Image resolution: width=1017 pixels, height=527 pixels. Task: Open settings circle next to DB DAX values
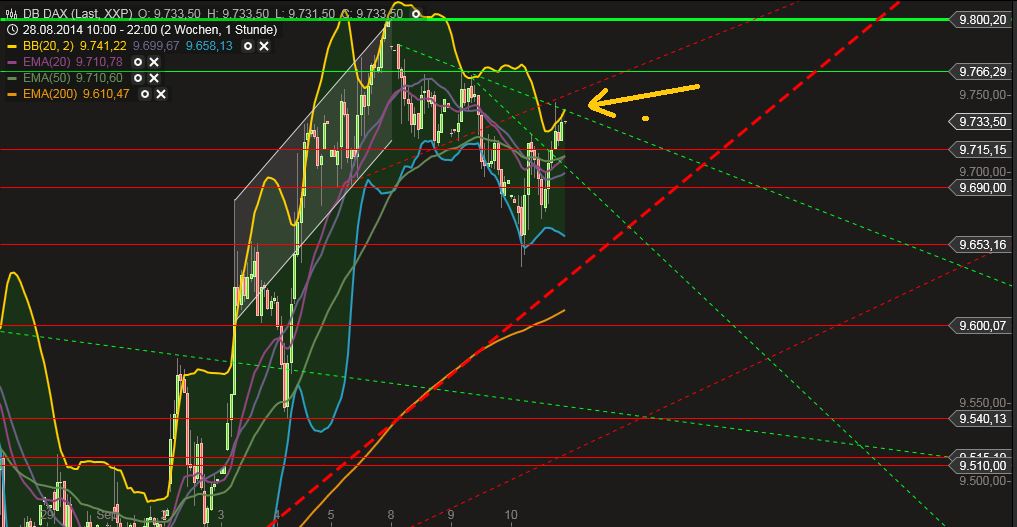click(x=416, y=14)
